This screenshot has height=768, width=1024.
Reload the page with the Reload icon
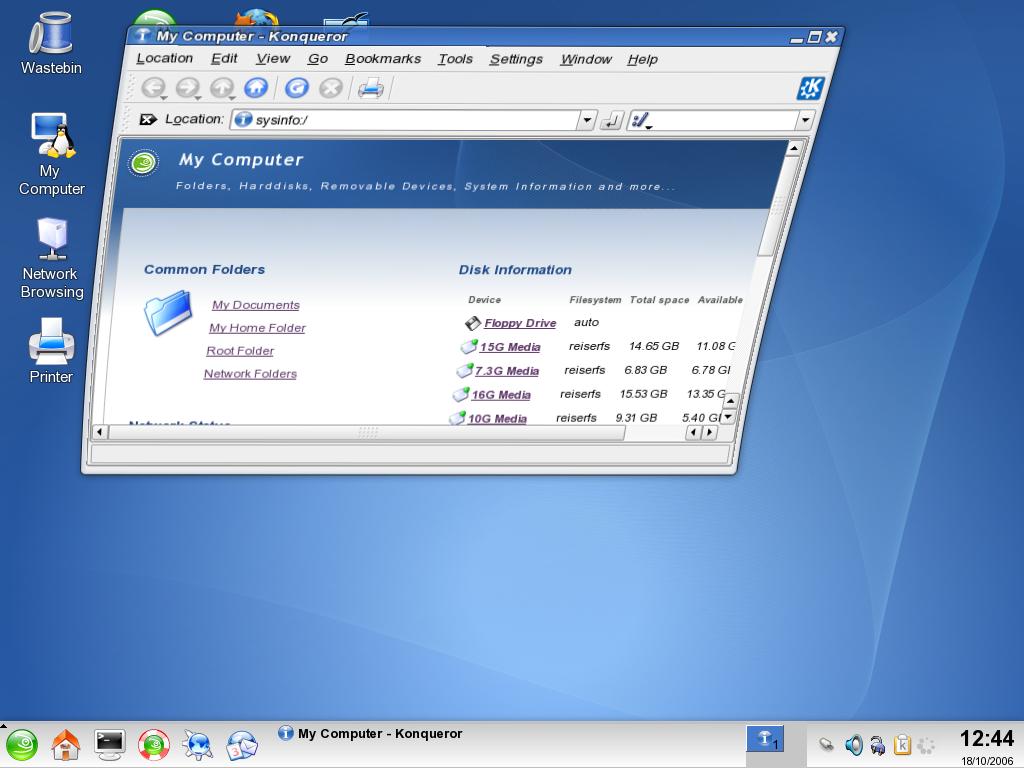(296, 88)
